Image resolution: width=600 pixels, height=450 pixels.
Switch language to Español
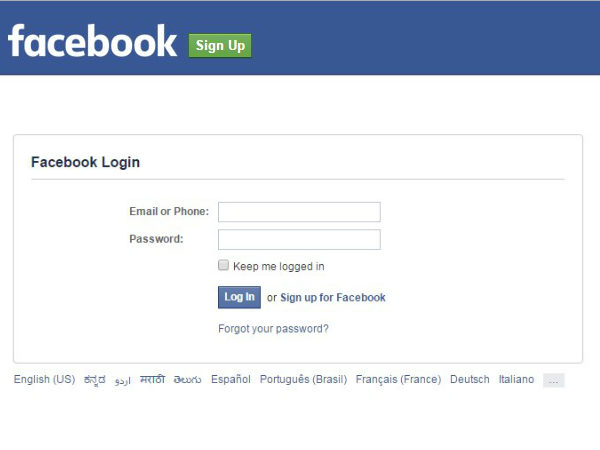(x=231, y=379)
